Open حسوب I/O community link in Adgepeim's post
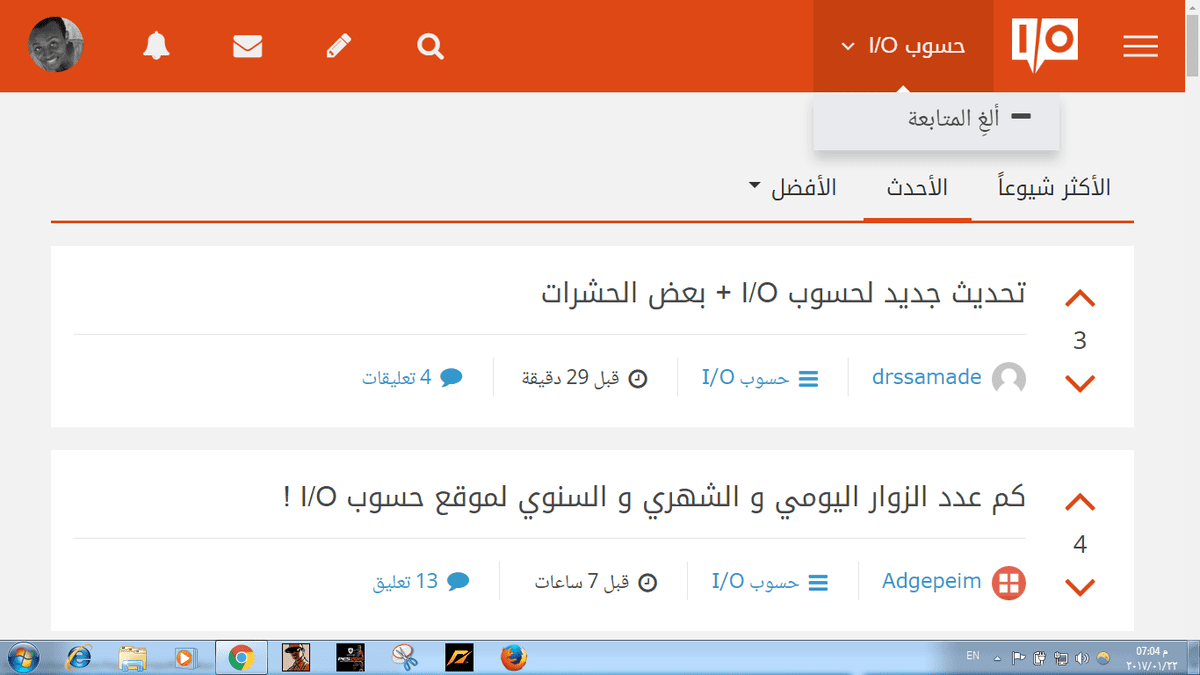Image resolution: width=1200 pixels, height=675 pixels. click(770, 582)
